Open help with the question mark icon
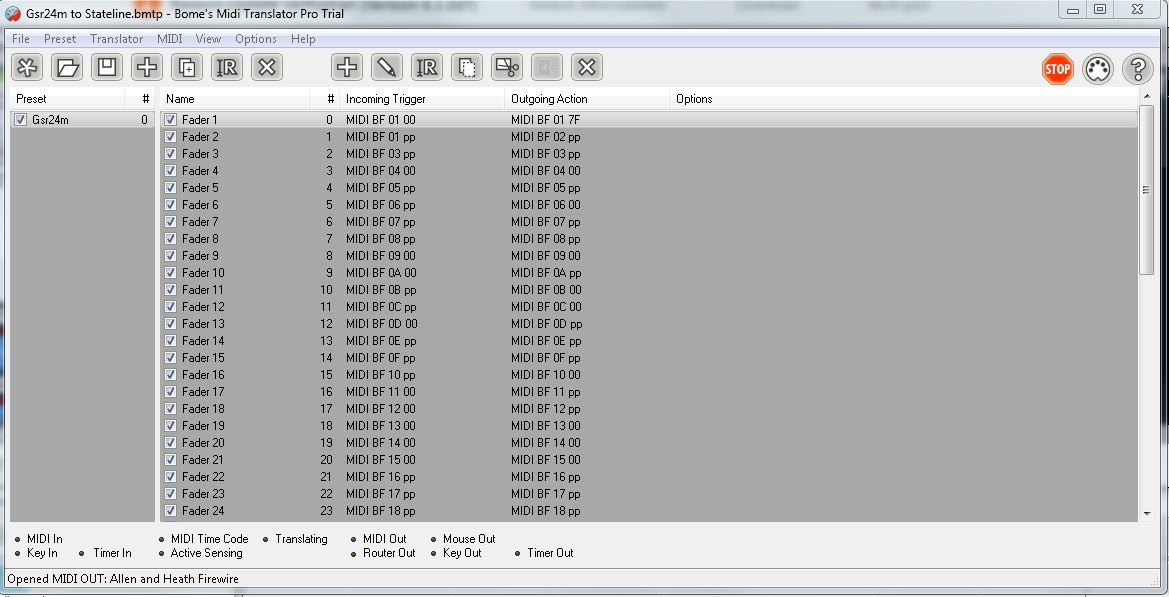Image resolution: width=1169 pixels, height=597 pixels. [x=1137, y=69]
